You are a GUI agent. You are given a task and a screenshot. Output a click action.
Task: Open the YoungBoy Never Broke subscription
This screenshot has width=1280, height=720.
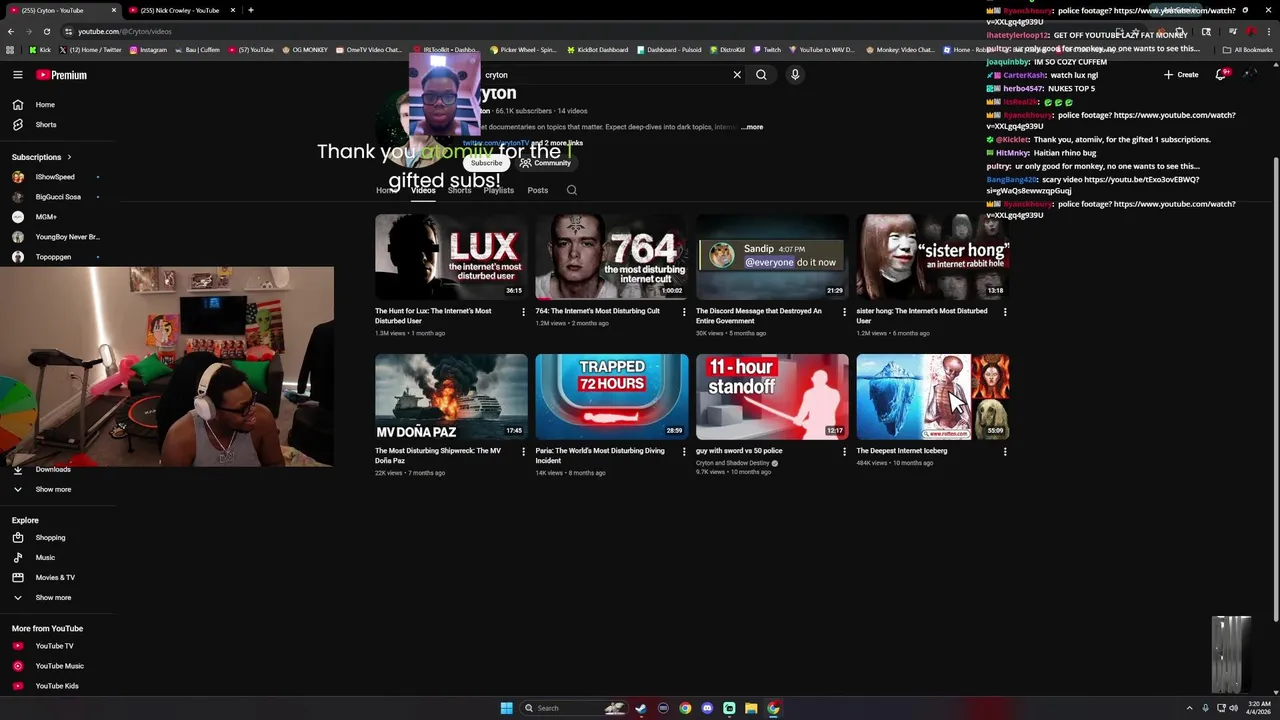click(x=67, y=237)
